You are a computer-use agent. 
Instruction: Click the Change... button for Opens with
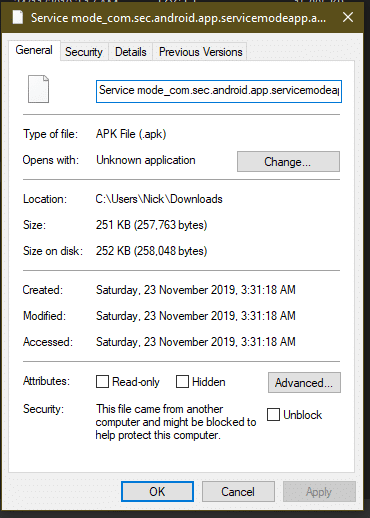click(288, 162)
